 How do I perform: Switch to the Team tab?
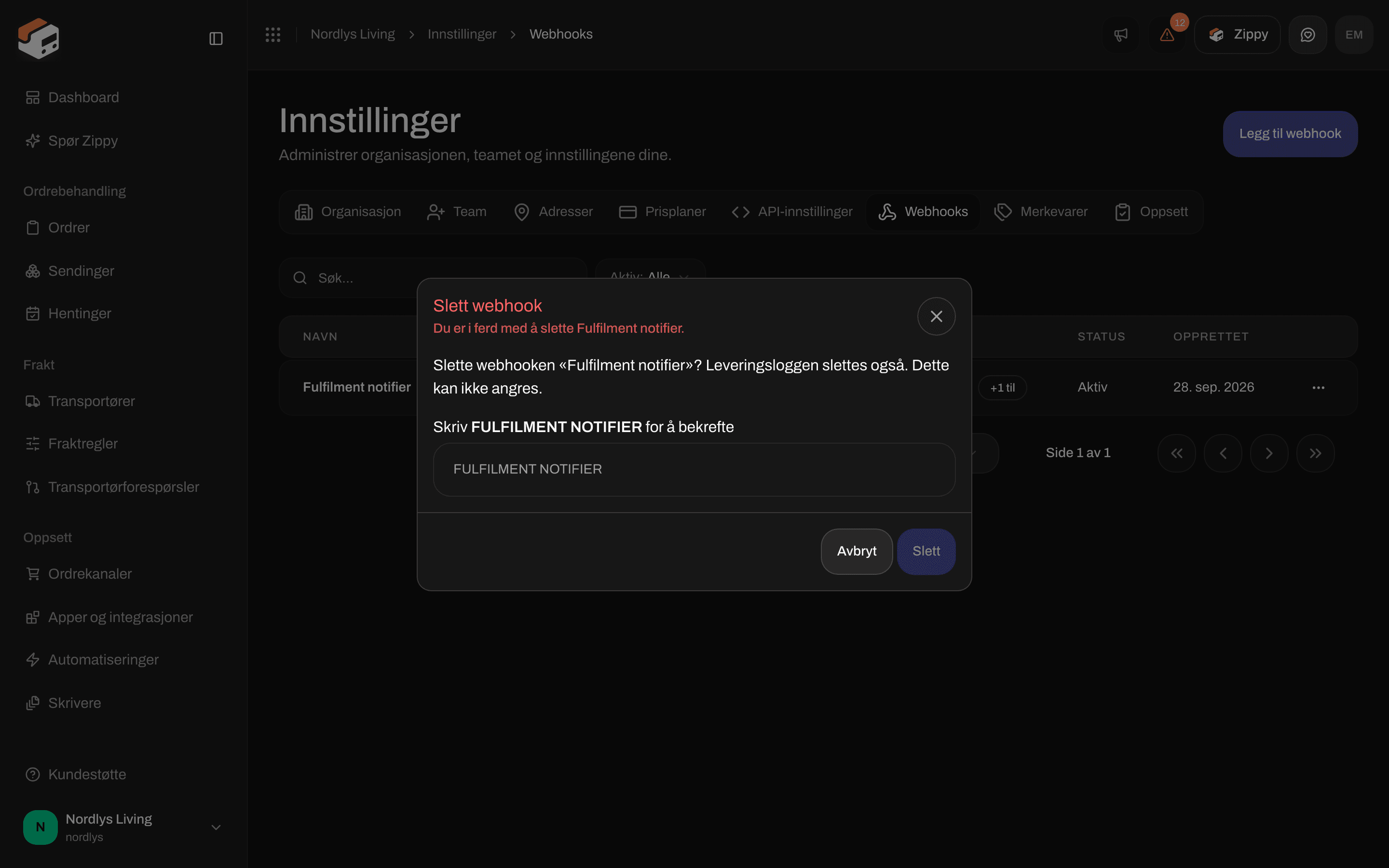457,212
